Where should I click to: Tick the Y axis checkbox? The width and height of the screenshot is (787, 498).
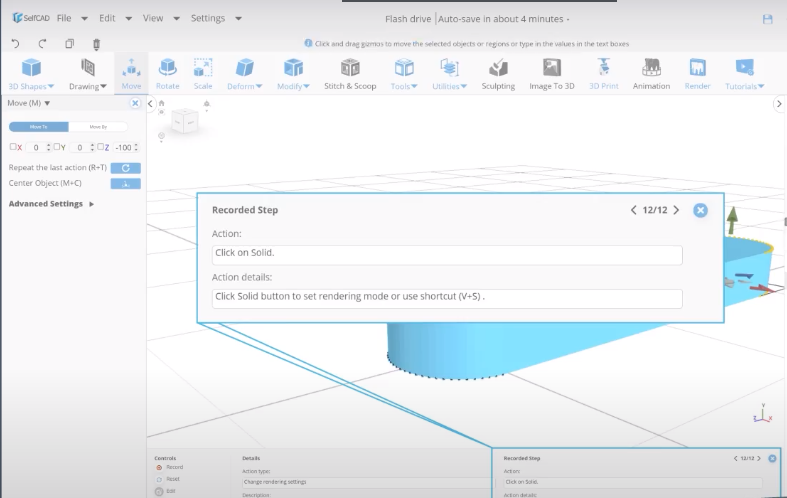[x=57, y=147]
